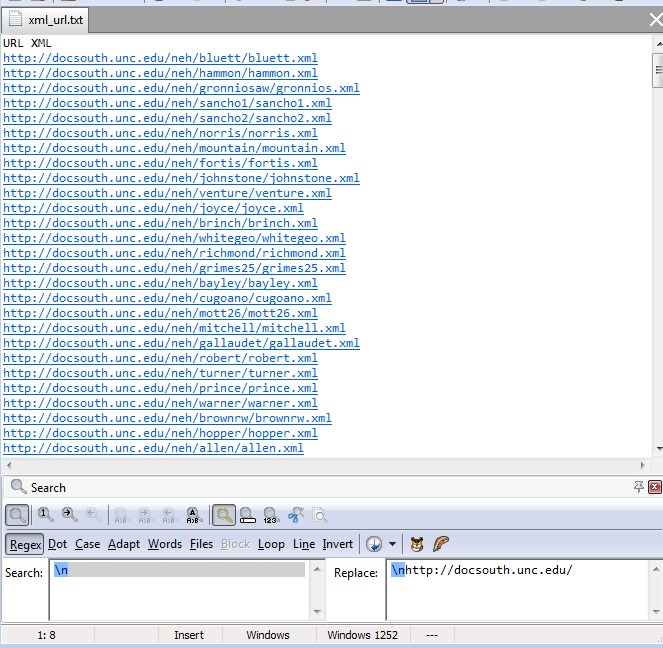663x648 pixels.
Task: Click into the Search text field
Action: pos(180,590)
